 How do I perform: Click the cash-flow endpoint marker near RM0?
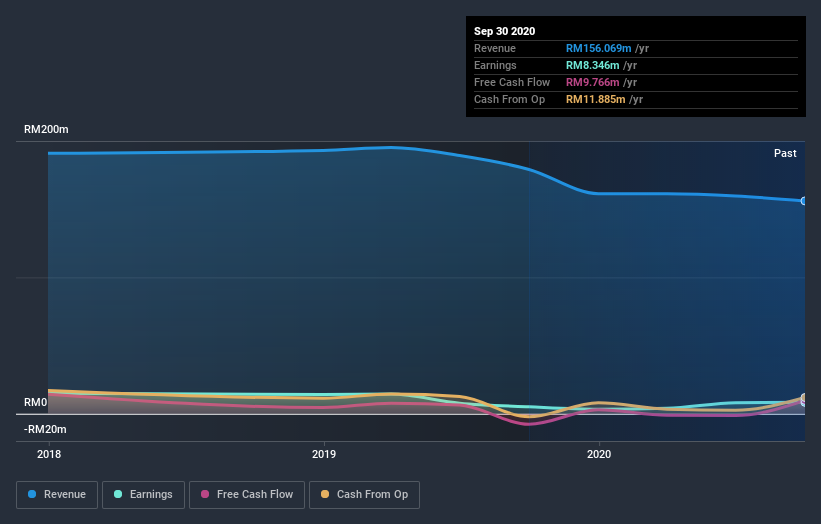tap(804, 398)
